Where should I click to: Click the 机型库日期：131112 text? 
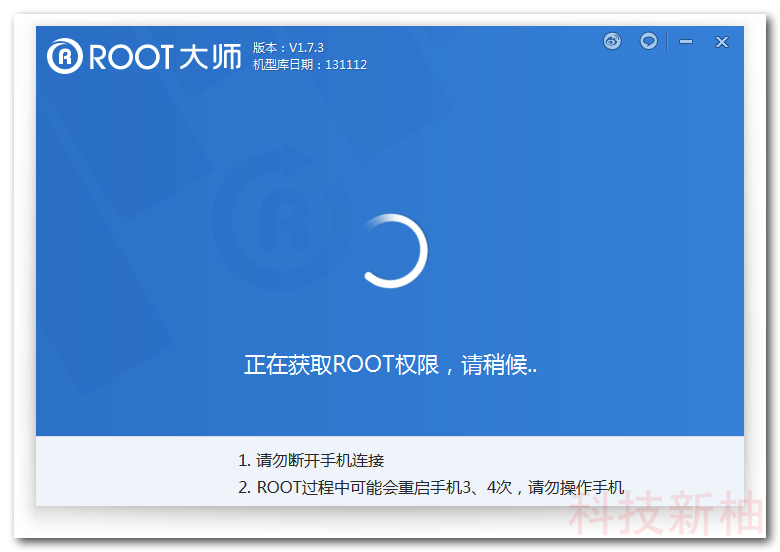pyautogui.click(x=309, y=65)
